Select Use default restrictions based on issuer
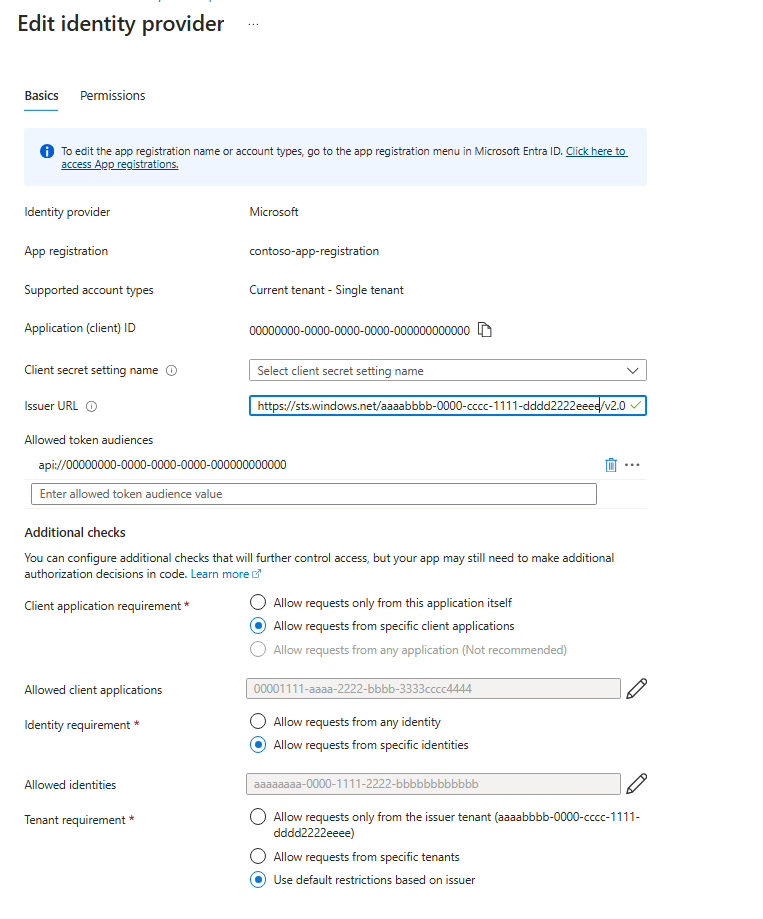The image size is (763, 919). point(258,880)
